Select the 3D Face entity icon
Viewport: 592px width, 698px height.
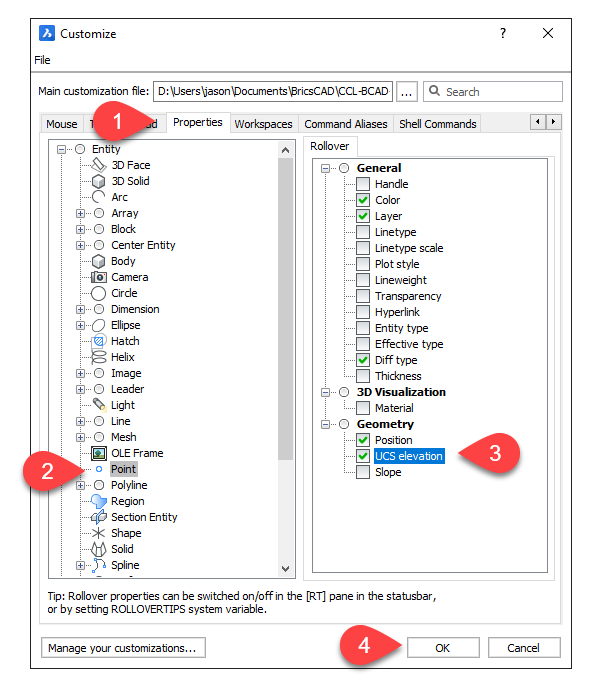98,165
